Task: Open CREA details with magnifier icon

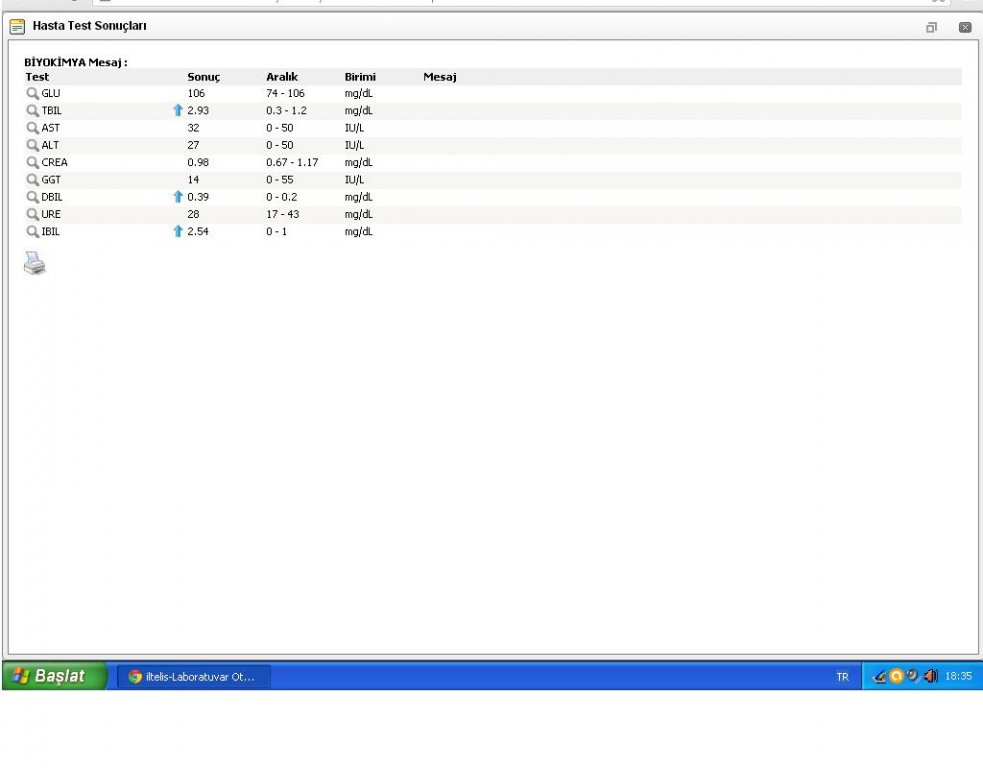Action: click(x=33, y=162)
